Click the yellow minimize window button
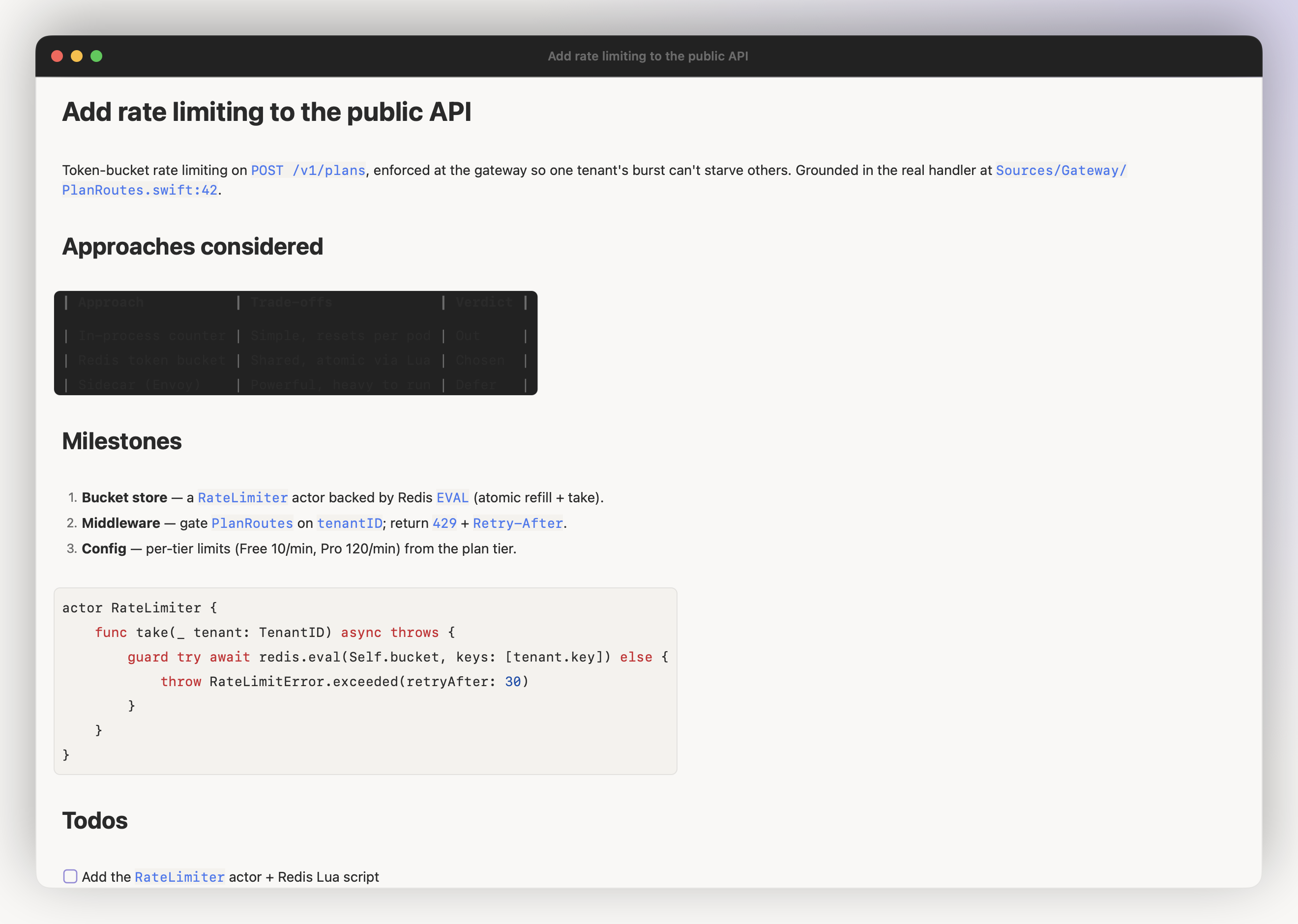 click(77, 56)
